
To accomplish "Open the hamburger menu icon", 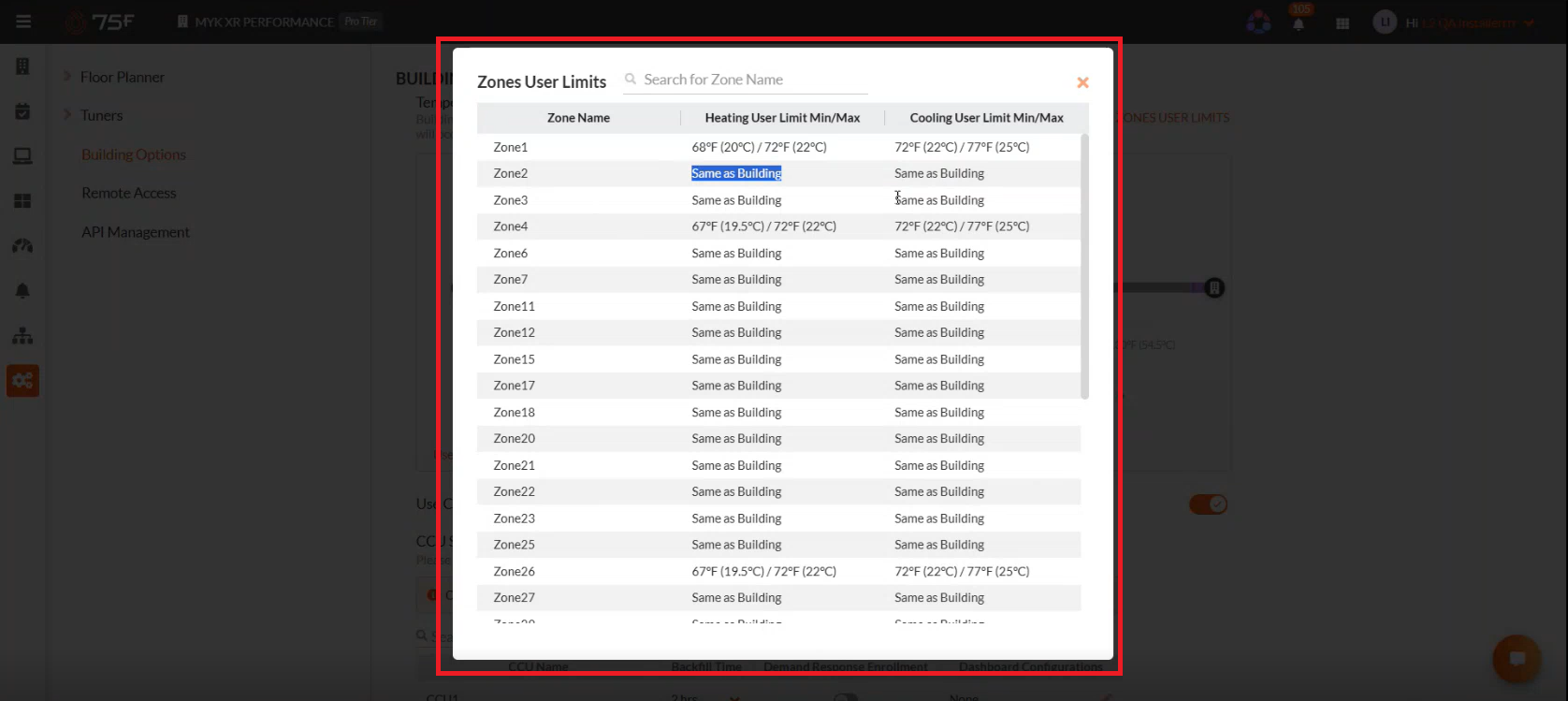I will [x=23, y=22].
